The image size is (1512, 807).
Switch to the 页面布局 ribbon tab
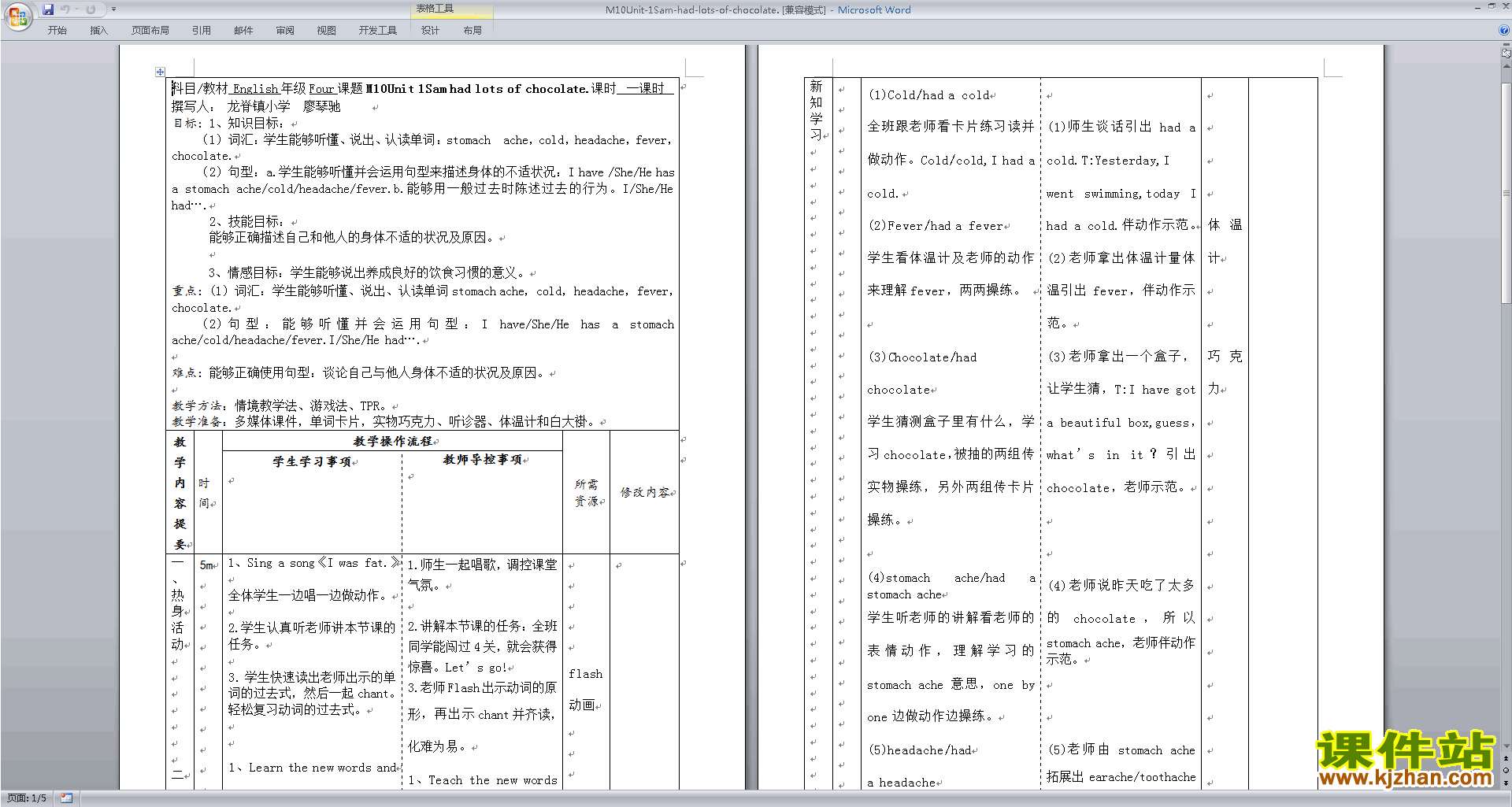[150, 31]
